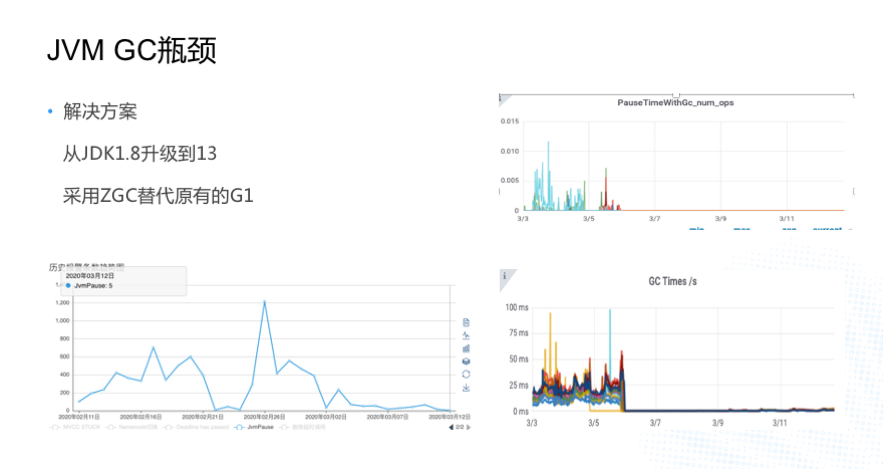Sort legend by the current column
Image resolution: width=883 pixels, height=469 pixels.
coord(826,228)
